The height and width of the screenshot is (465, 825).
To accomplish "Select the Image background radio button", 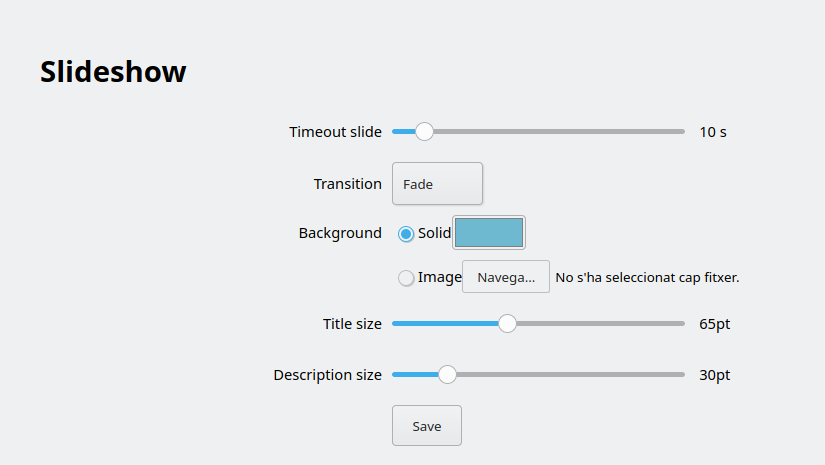I will pyautogui.click(x=406, y=279).
